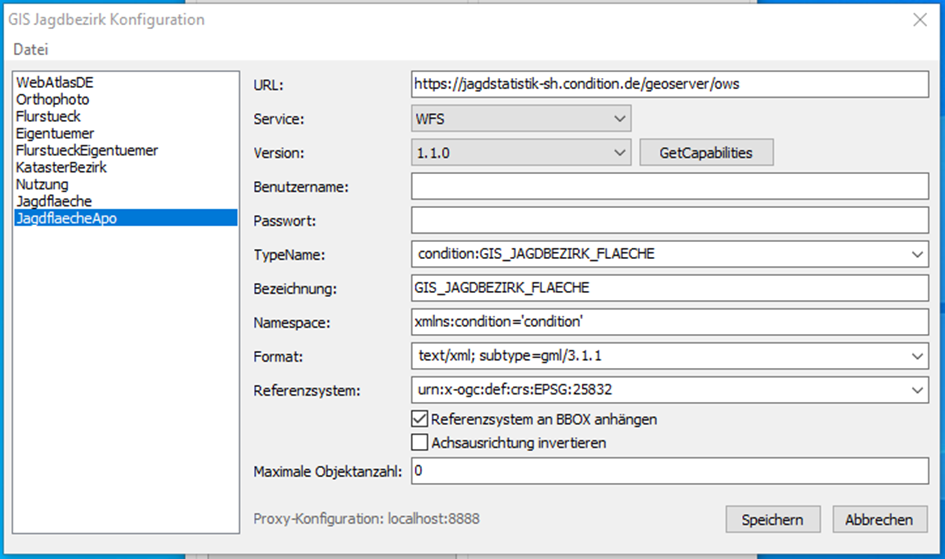This screenshot has height=559, width=945.
Task: Open the Datei menu
Action: pos(30,50)
